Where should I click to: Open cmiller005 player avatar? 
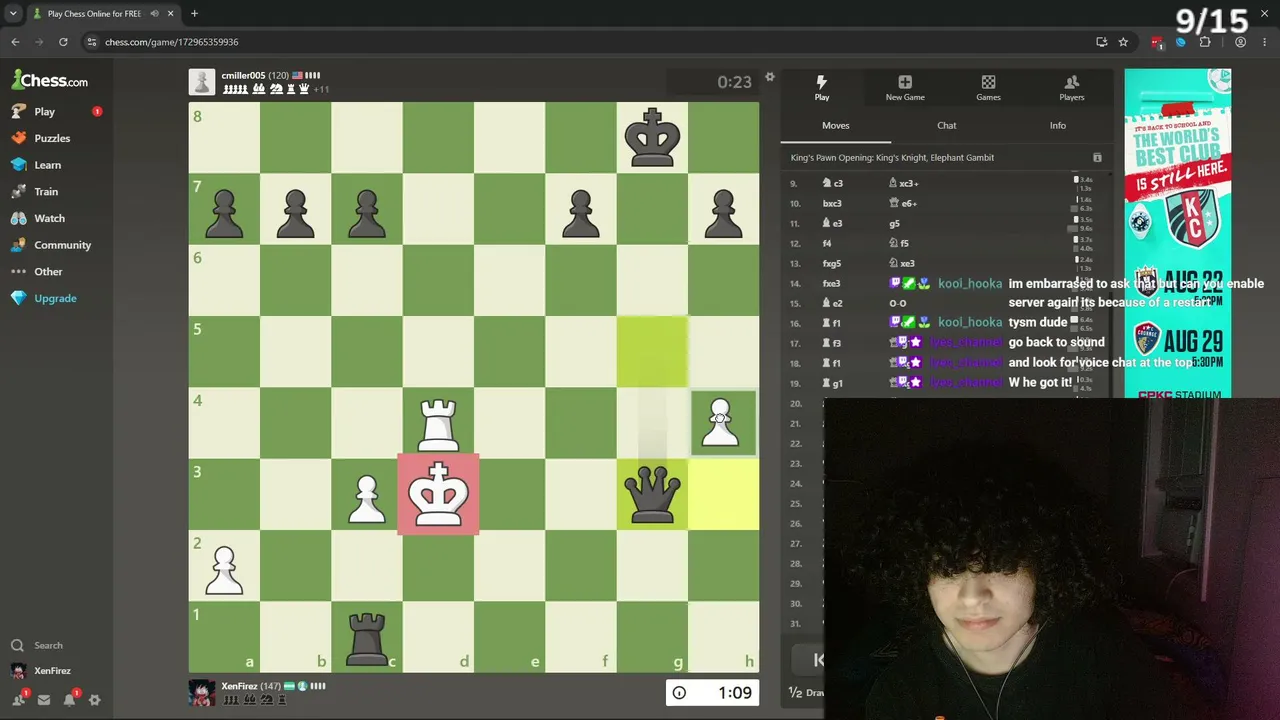(202, 82)
